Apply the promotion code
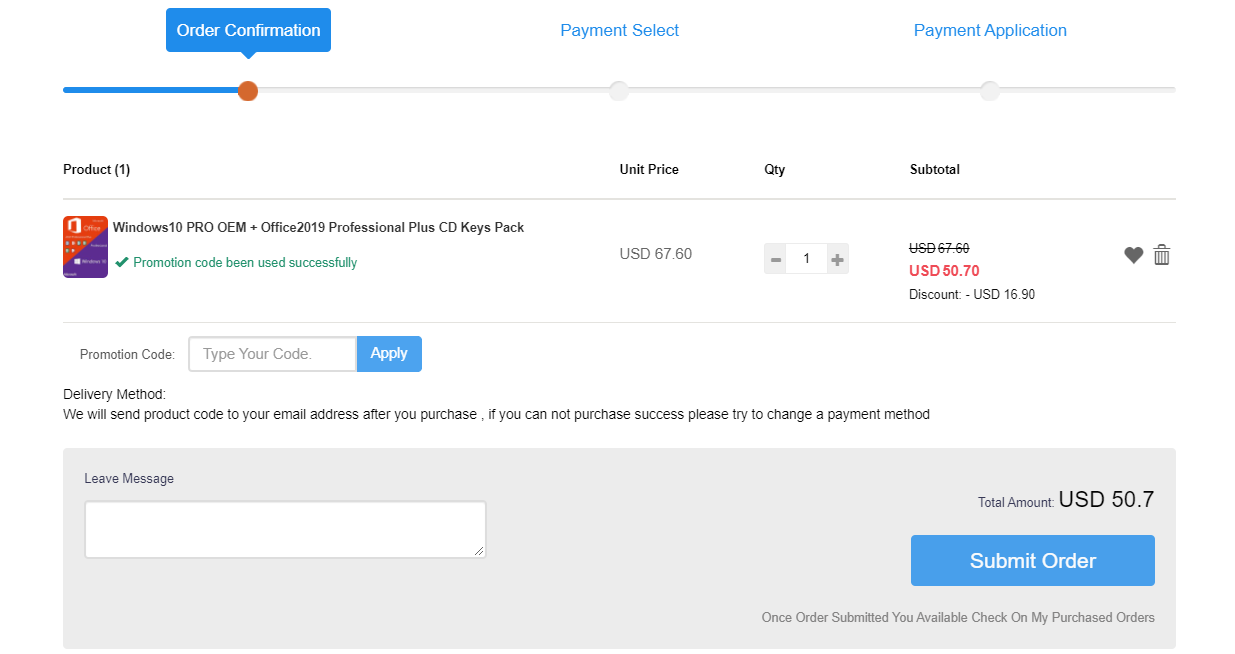Screen dimensions: 1235x654 [389, 353]
